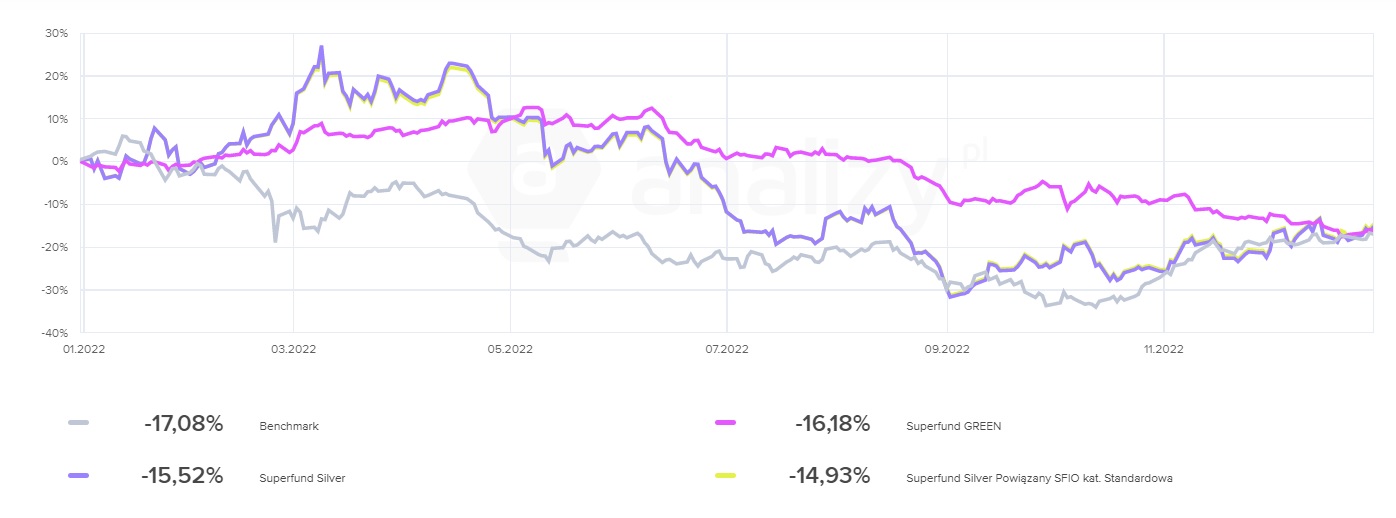
Task: Select the Superfund Silver Powiązany SFIO label
Action: tap(1039, 478)
